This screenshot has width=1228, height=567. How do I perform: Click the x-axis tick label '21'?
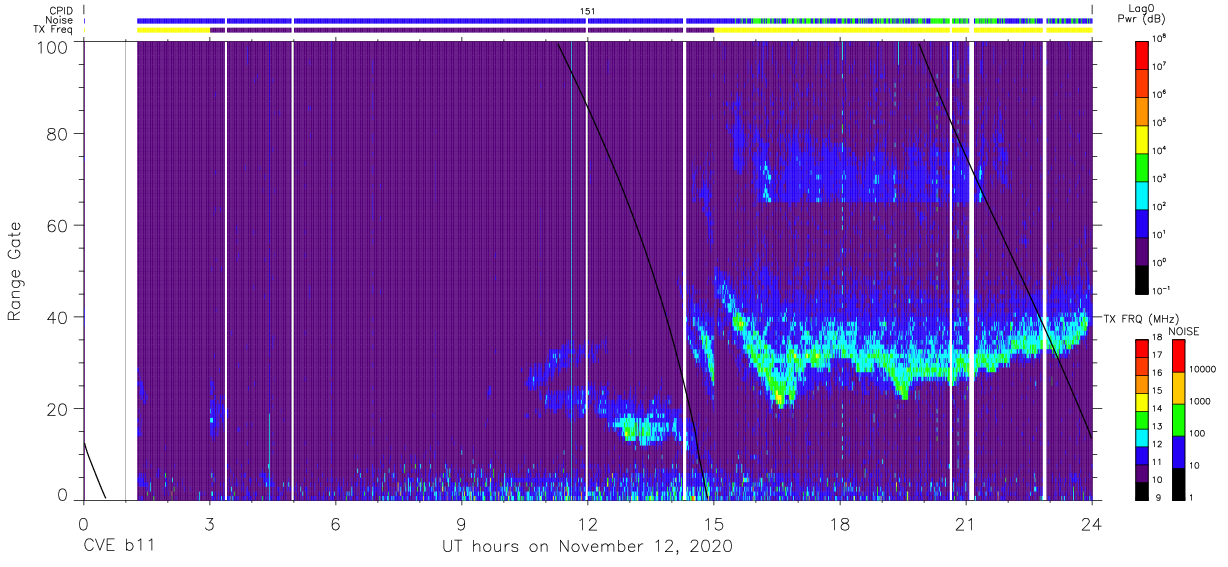pos(966,524)
